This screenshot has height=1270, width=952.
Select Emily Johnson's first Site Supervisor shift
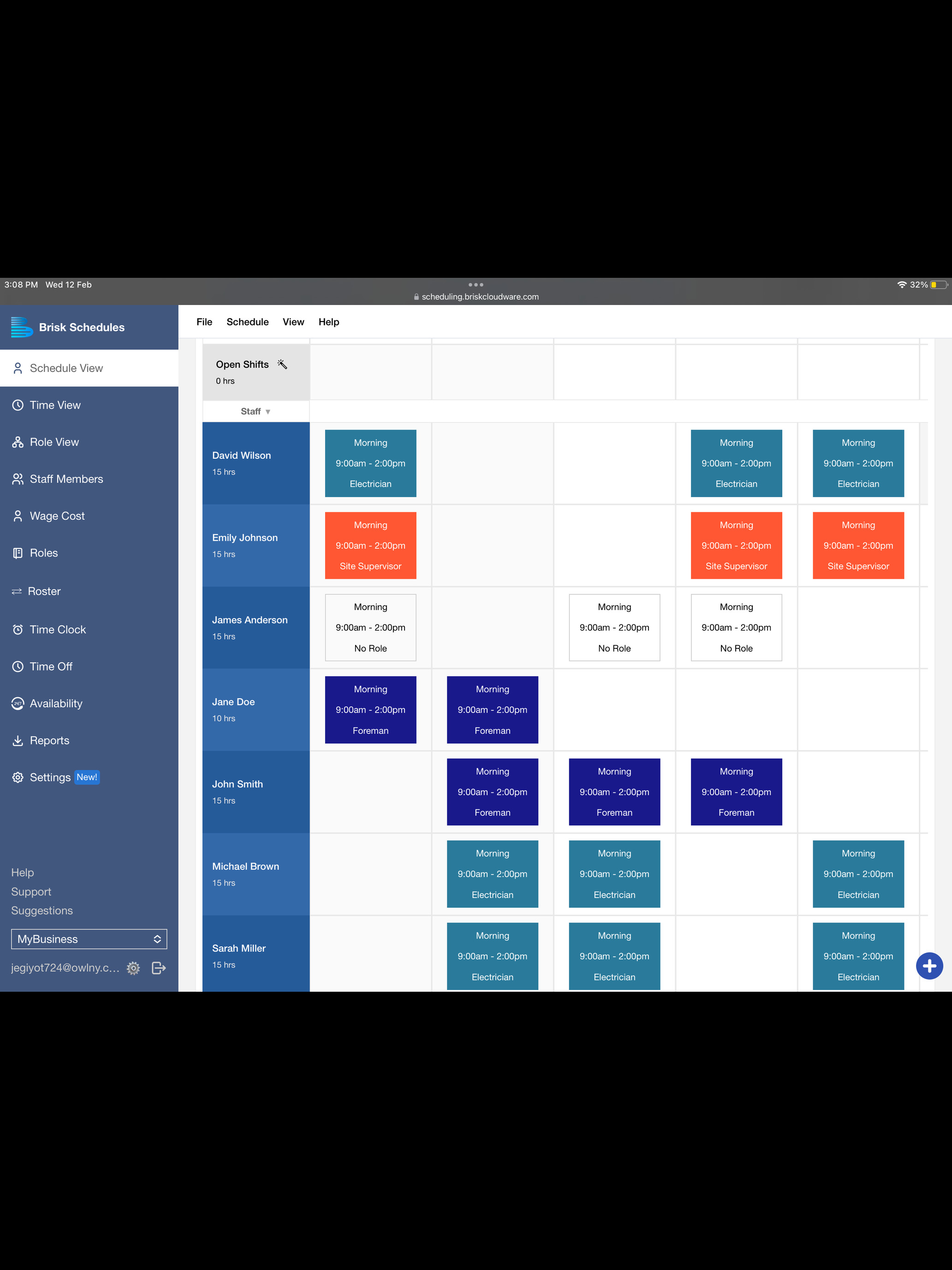pyautogui.click(x=370, y=545)
